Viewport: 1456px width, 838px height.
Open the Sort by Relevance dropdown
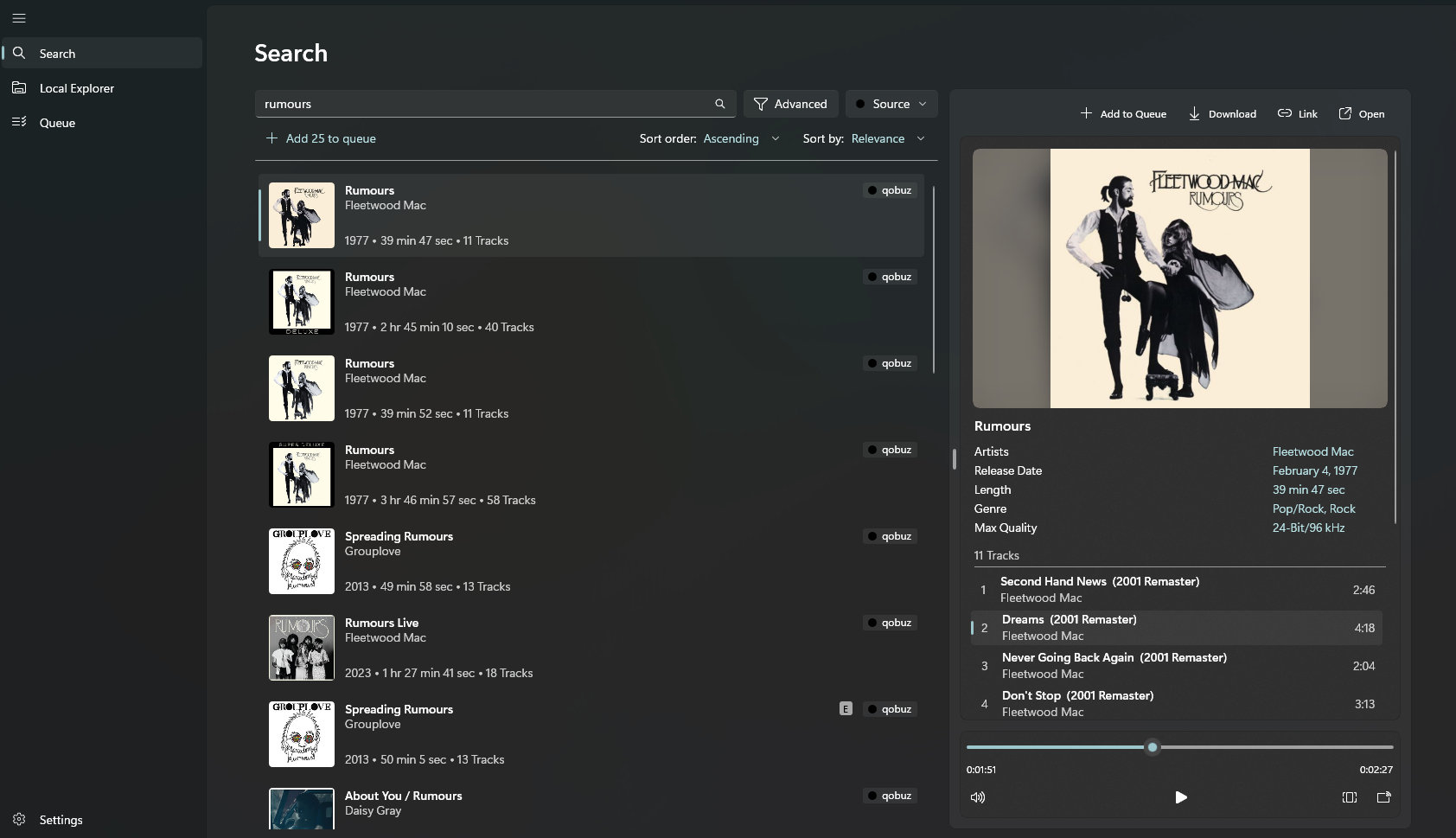point(888,138)
